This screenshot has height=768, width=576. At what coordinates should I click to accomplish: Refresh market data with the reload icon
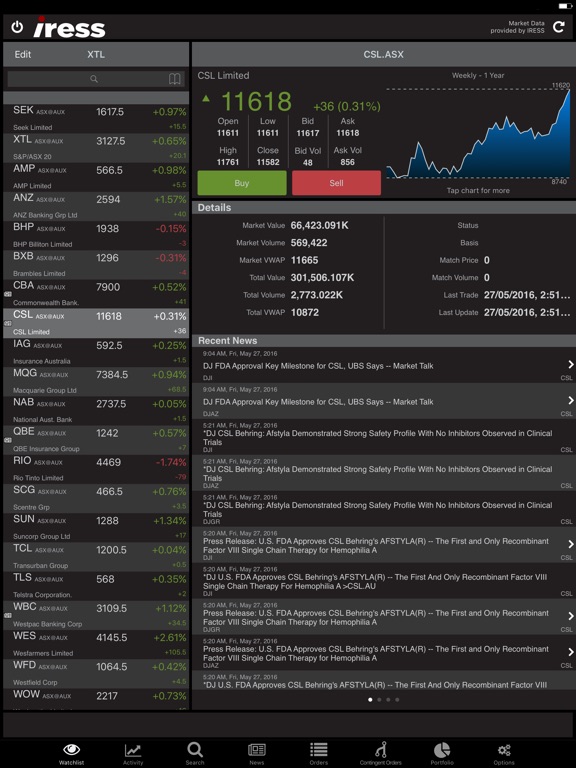point(559,27)
